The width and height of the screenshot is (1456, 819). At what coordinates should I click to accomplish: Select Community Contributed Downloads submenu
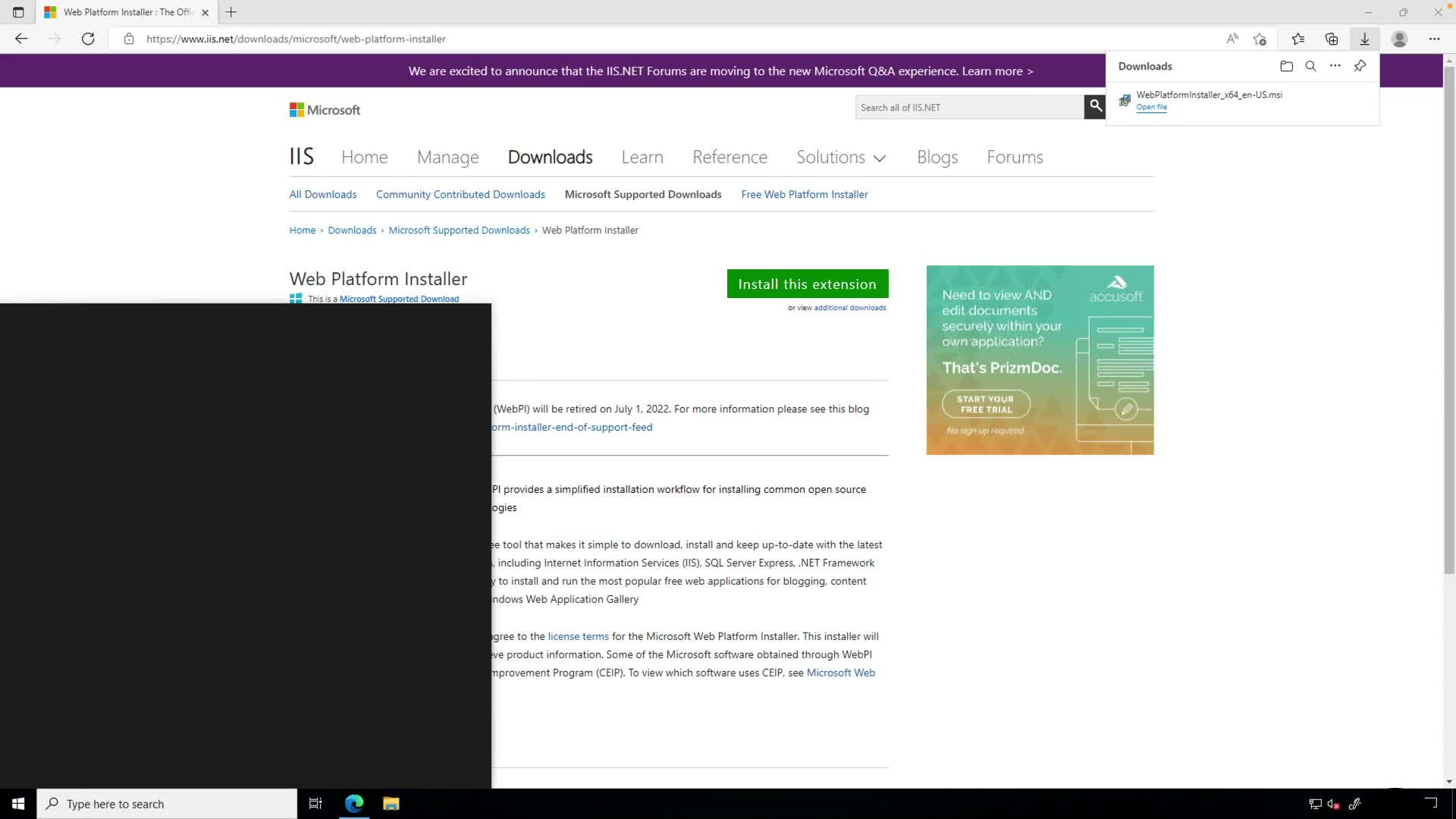[x=460, y=194]
